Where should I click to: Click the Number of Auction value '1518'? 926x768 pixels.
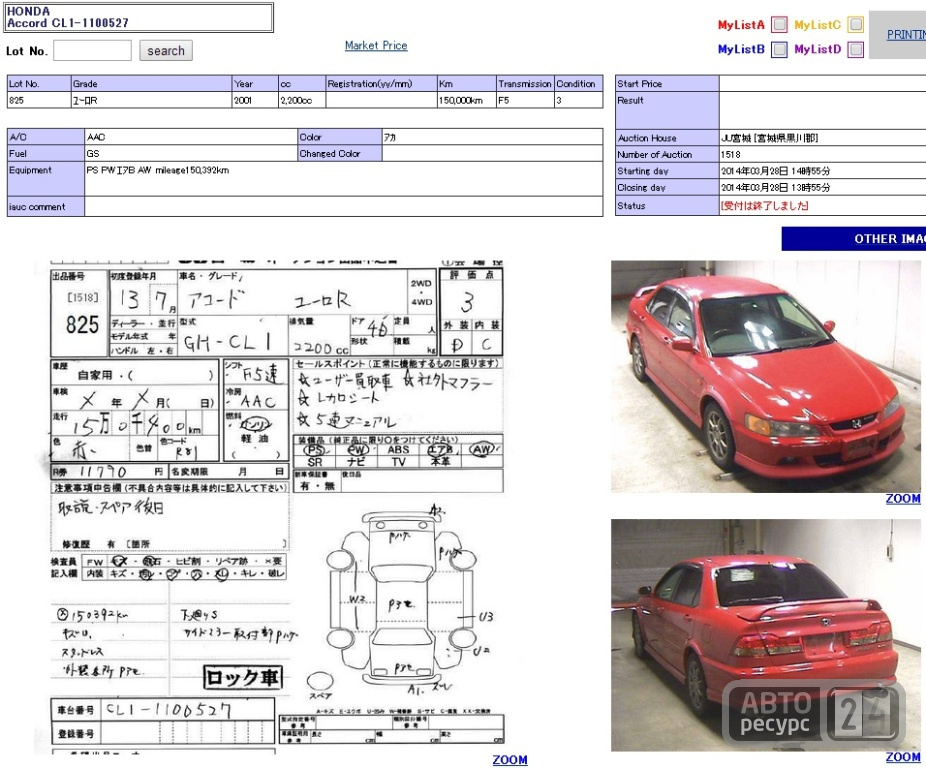click(731, 154)
